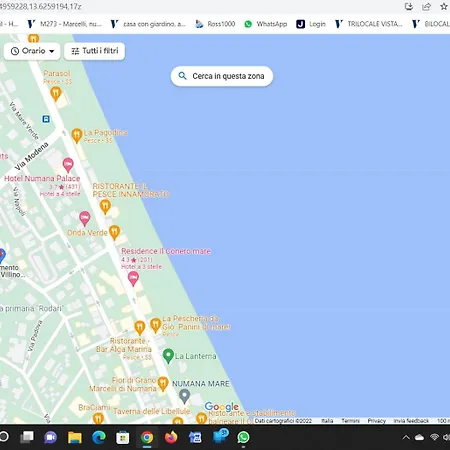Click the Ristorante Bar Alga Marina pin
Screen dimensions: 450x450
pyautogui.click(x=140, y=328)
